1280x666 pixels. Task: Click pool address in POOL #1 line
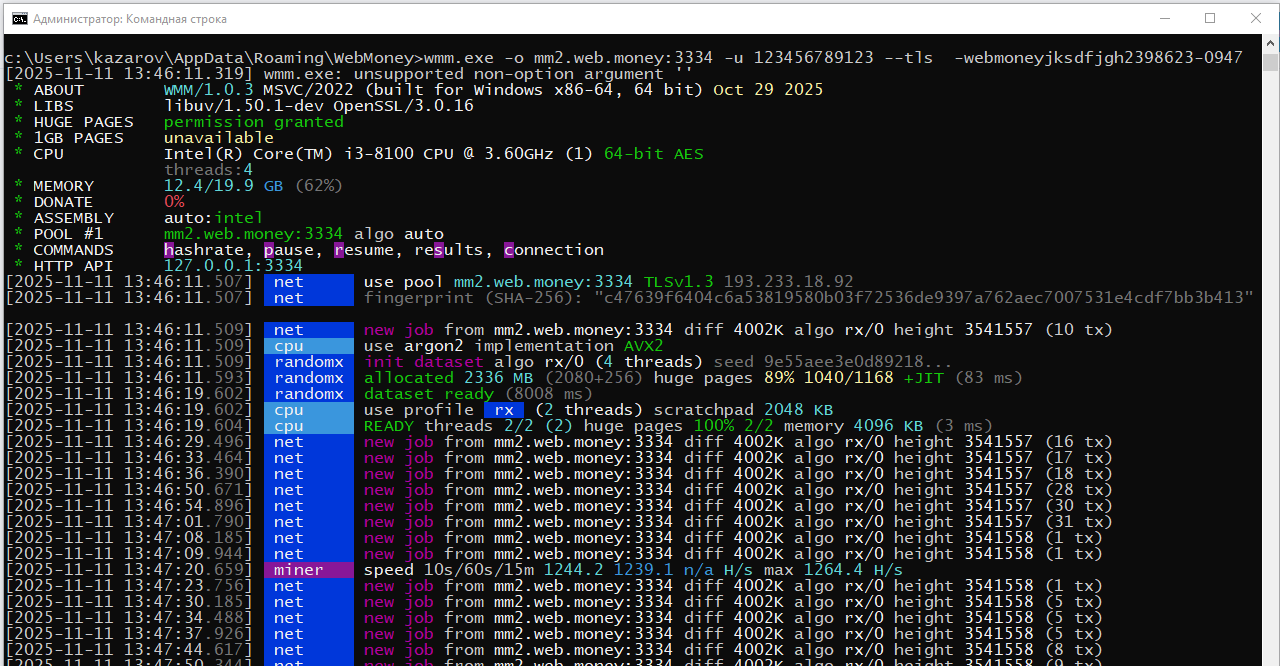click(x=253, y=234)
